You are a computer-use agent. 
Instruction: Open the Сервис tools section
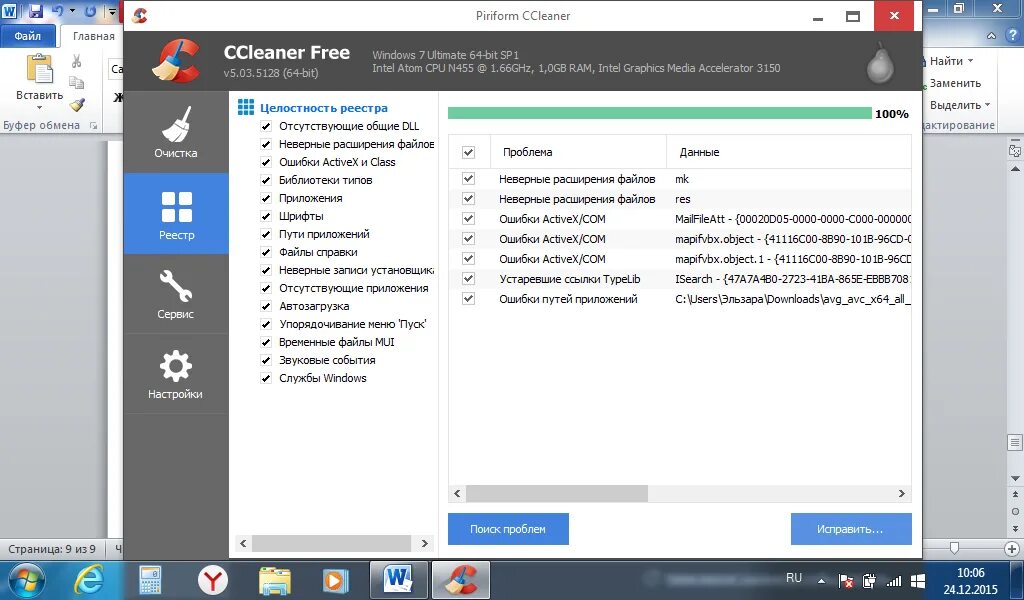(x=176, y=294)
